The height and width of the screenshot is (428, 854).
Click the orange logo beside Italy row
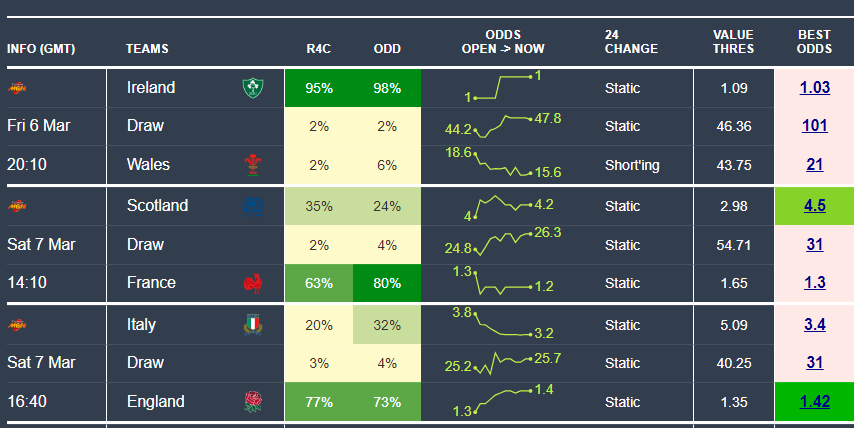pyautogui.click(x=17, y=325)
